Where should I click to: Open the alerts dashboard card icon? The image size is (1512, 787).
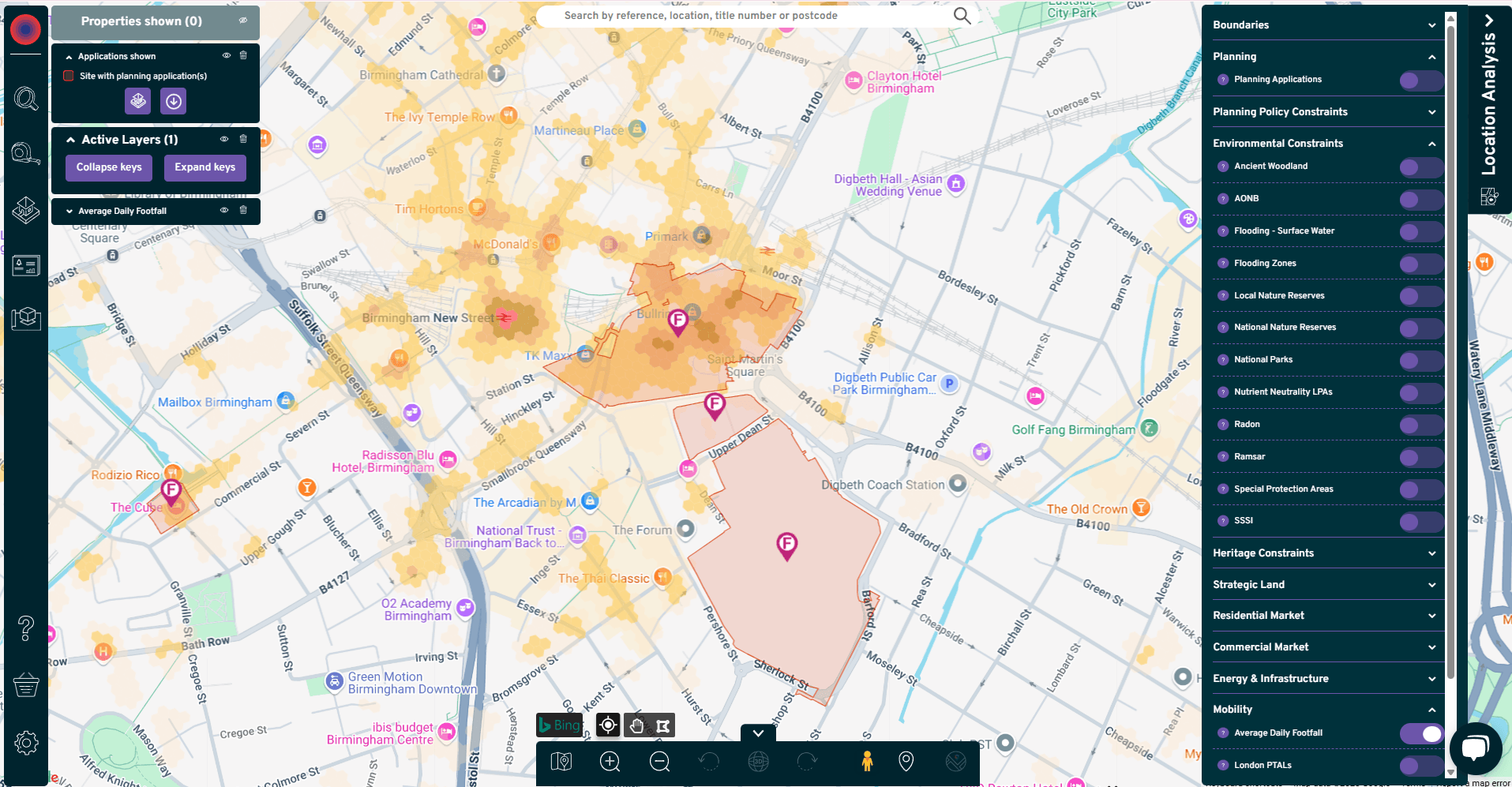(26, 266)
